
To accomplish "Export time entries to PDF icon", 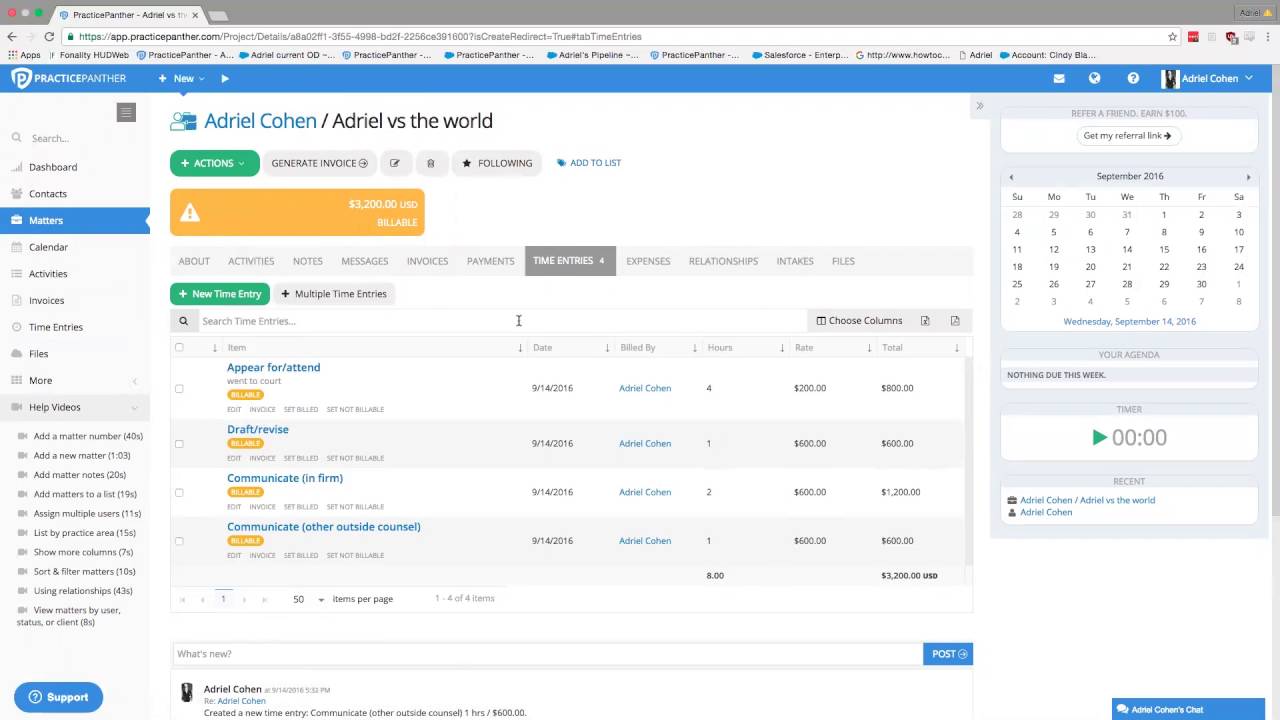I will (955, 321).
